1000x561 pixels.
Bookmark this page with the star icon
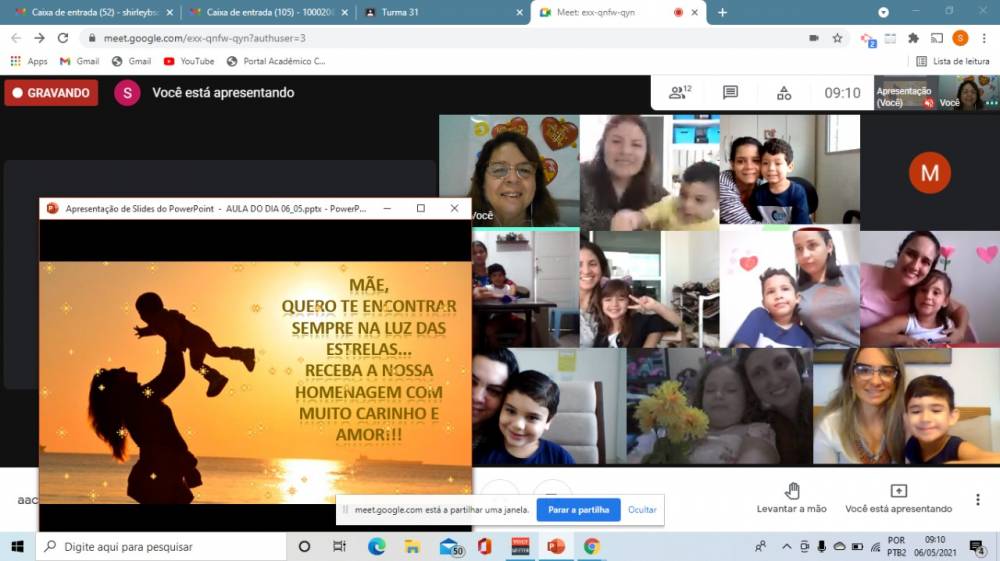tap(837, 38)
